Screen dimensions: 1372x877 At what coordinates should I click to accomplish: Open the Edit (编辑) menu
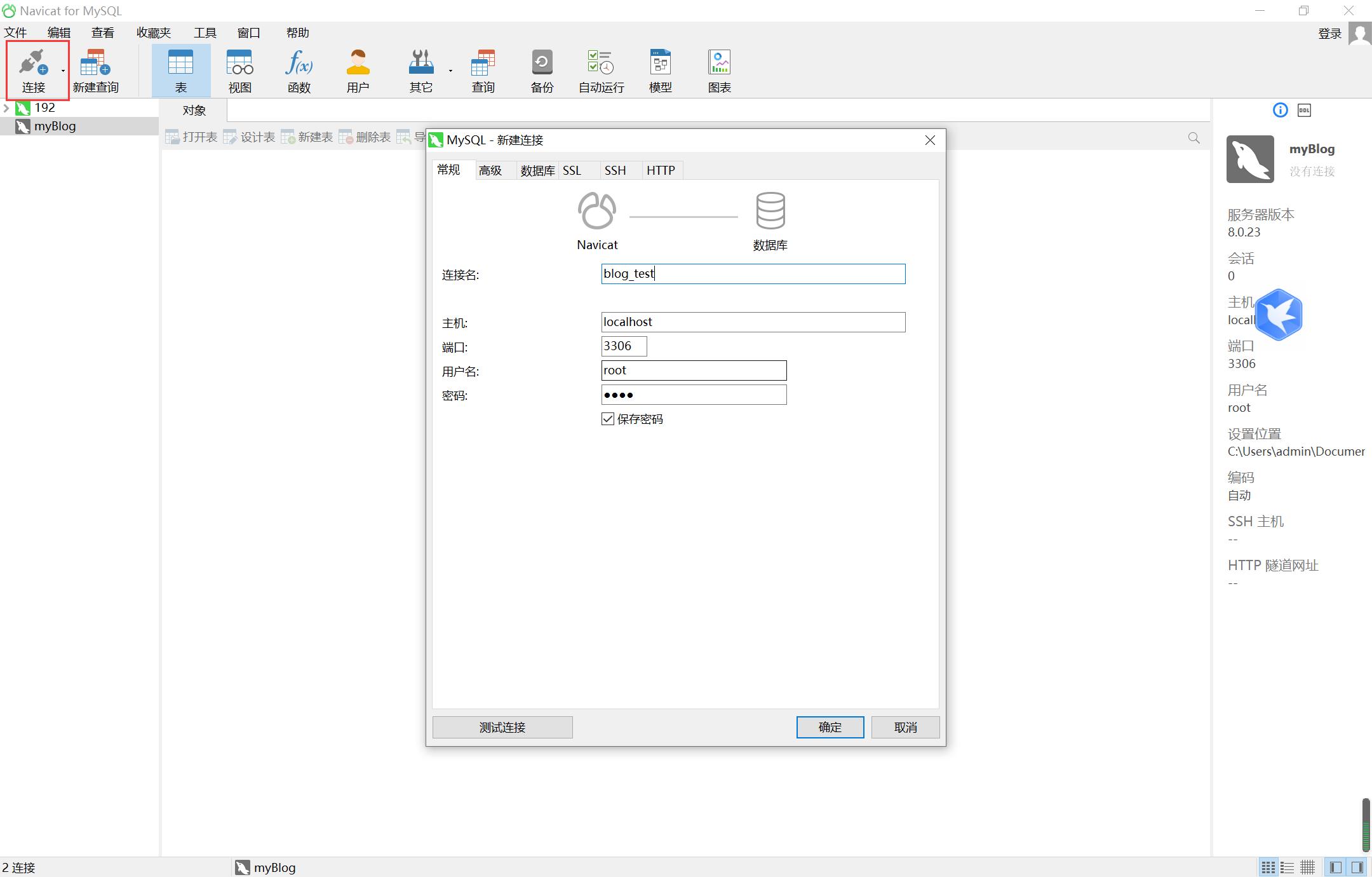click(x=59, y=32)
